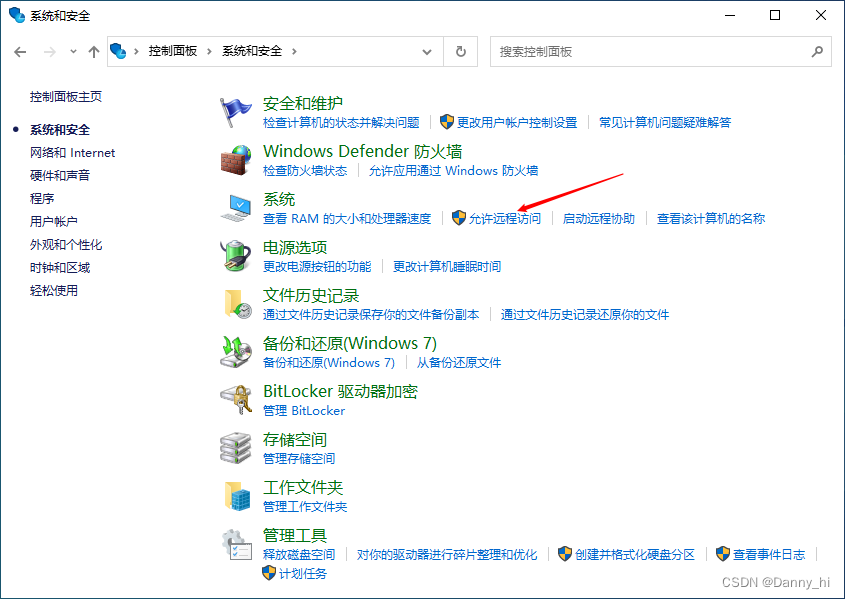Screen dimensions: 845x599
Task: Click 查看 RAM 的大小和处理器速度 link
Action: click(x=347, y=219)
